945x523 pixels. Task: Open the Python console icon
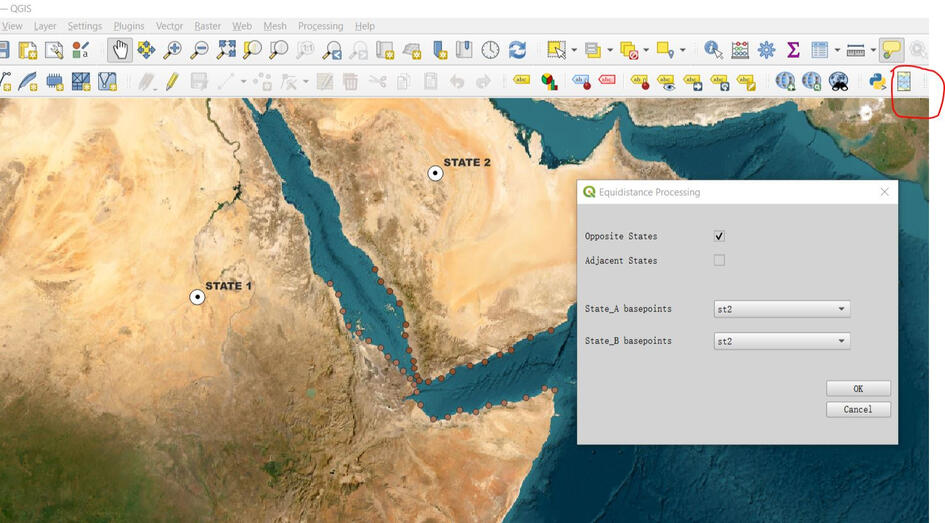pyautogui.click(x=877, y=82)
